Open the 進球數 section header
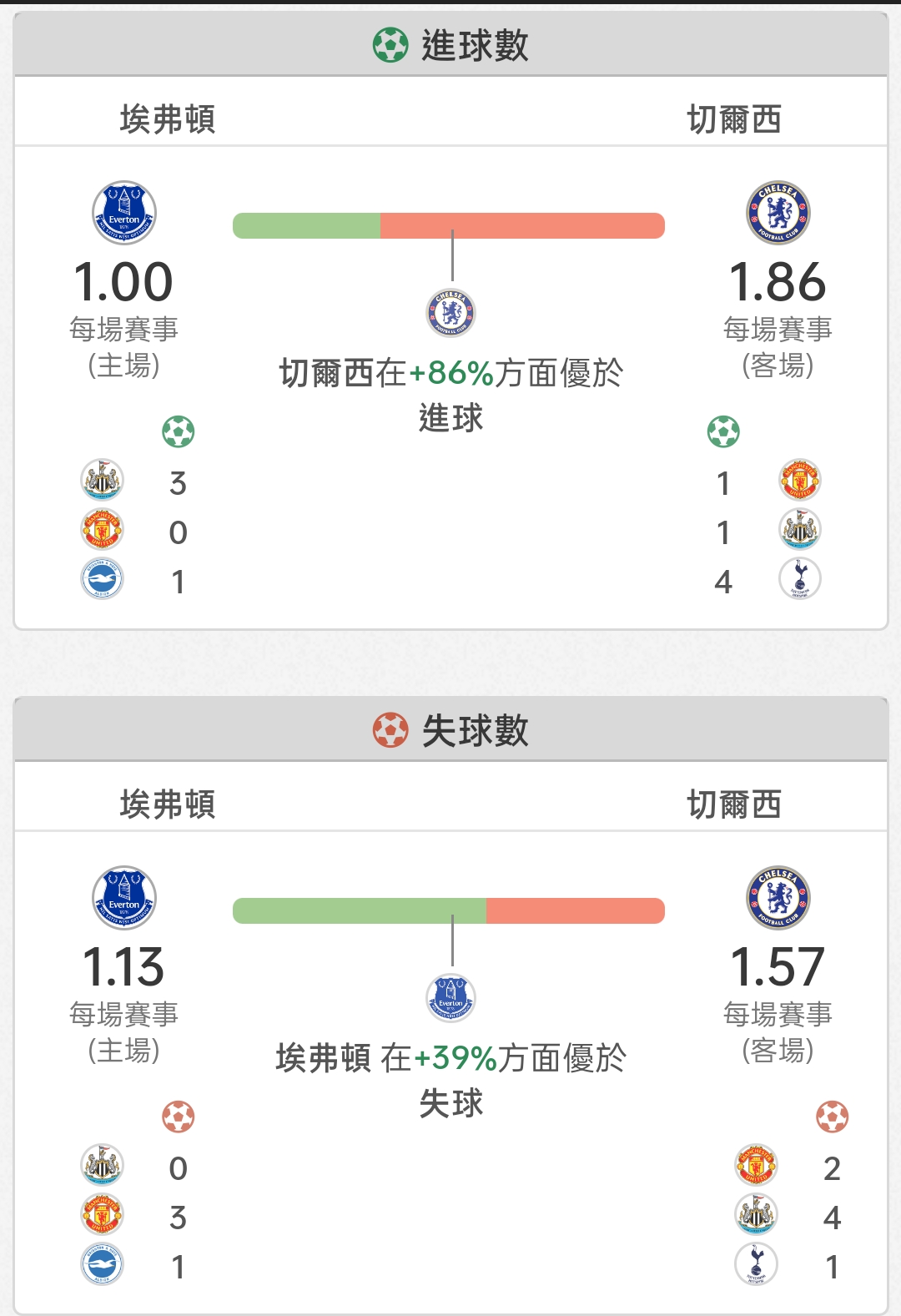This screenshot has width=901, height=1316. 450,45
